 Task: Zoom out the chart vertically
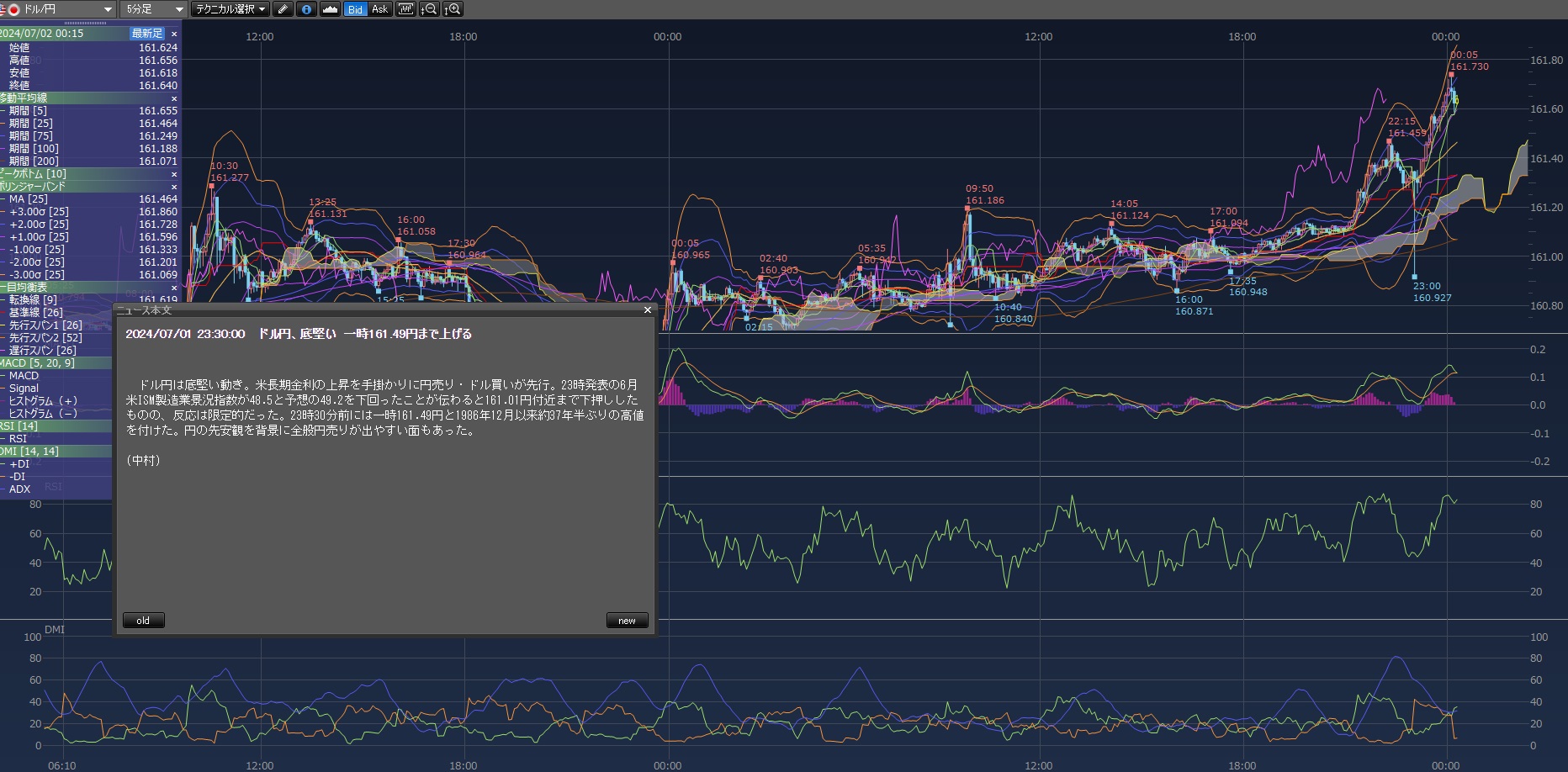tap(429, 9)
